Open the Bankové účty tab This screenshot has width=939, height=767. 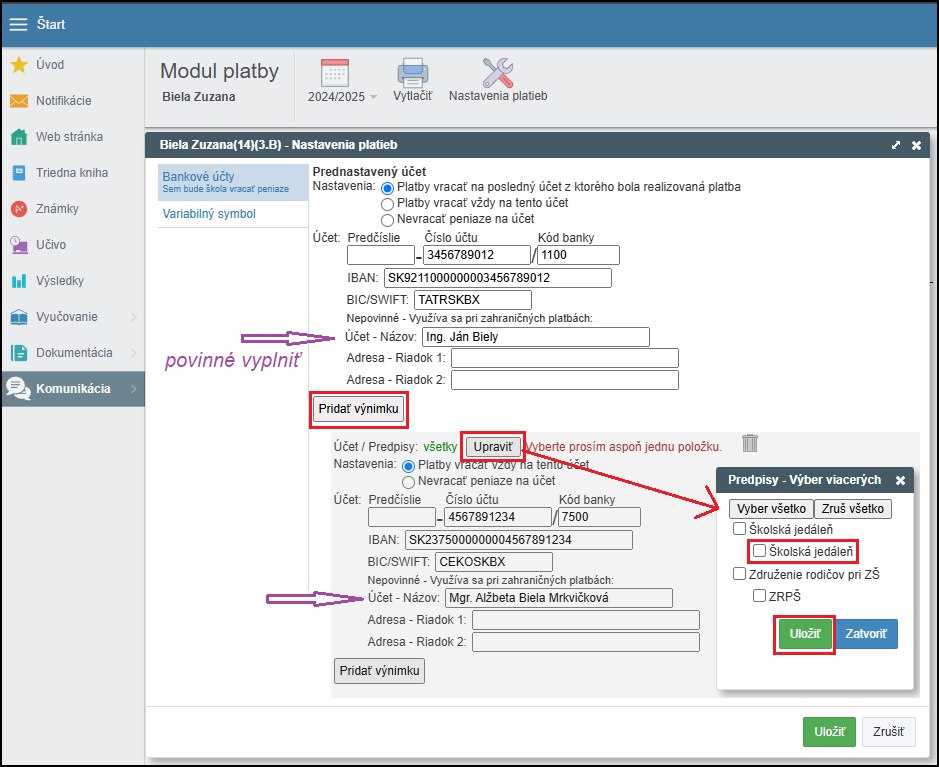[198, 177]
